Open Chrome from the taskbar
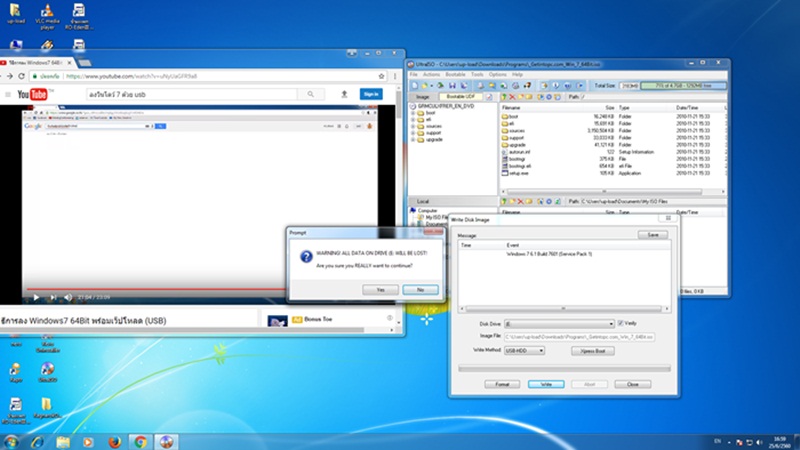800x450 pixels. pos(140,442)
